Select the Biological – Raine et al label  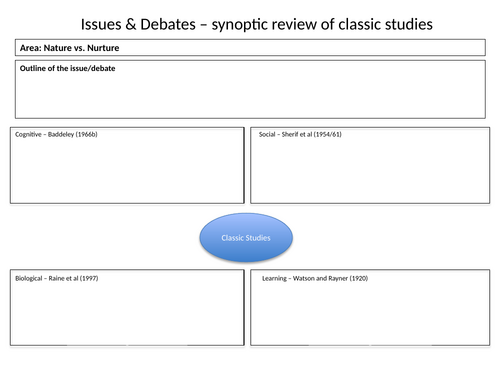(x=56, y=278)
